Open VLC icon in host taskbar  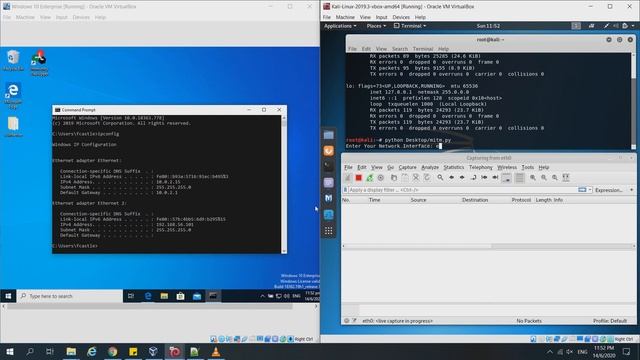coord(216,351)
